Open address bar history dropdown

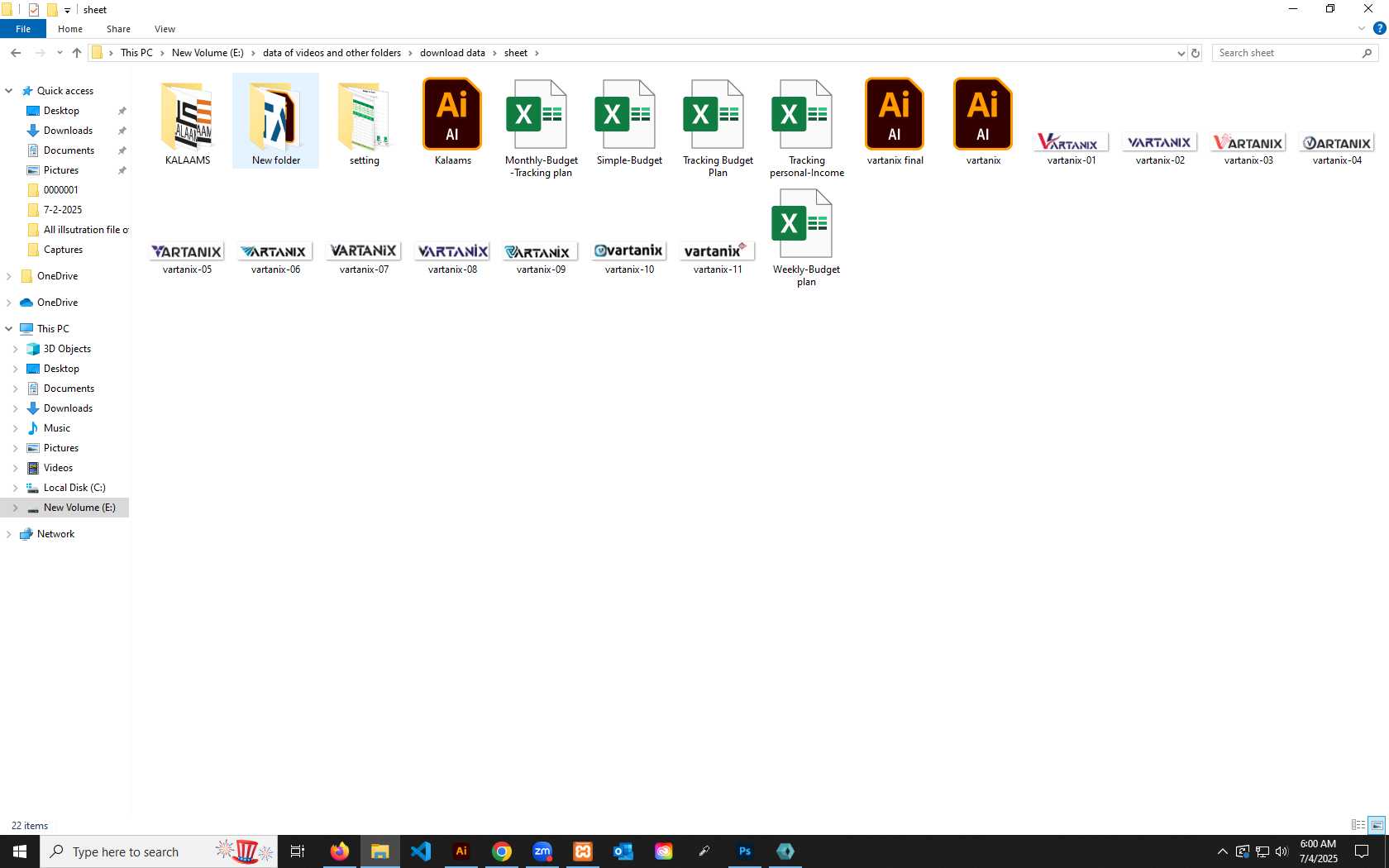[x=1181, y=53]
